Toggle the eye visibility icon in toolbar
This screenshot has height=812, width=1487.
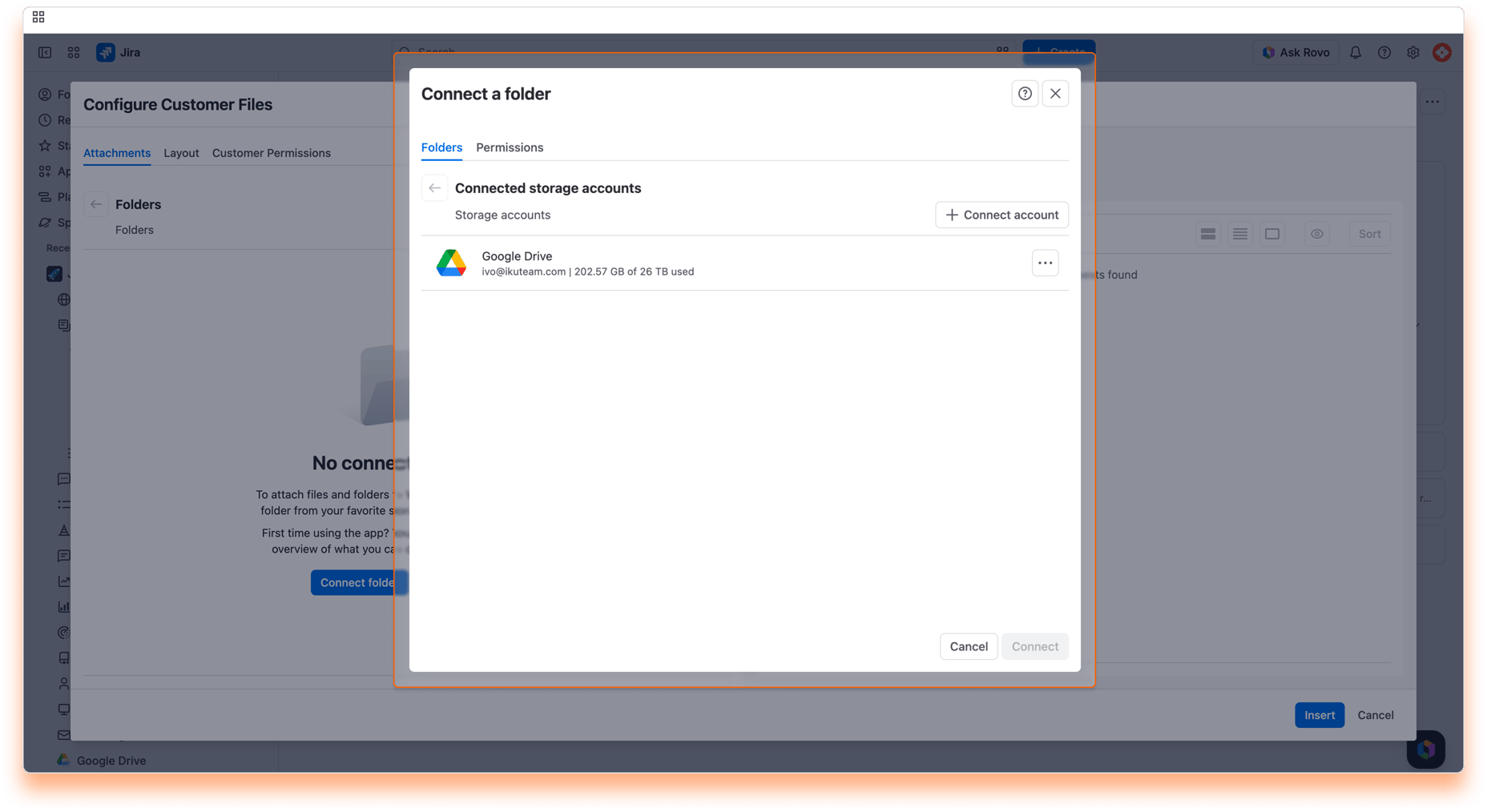coord(1316,234)
